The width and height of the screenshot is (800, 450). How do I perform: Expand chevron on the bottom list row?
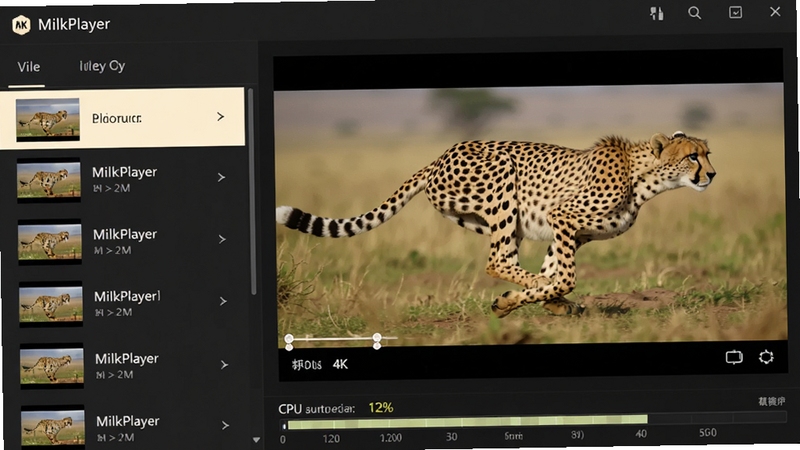point(225,425)
